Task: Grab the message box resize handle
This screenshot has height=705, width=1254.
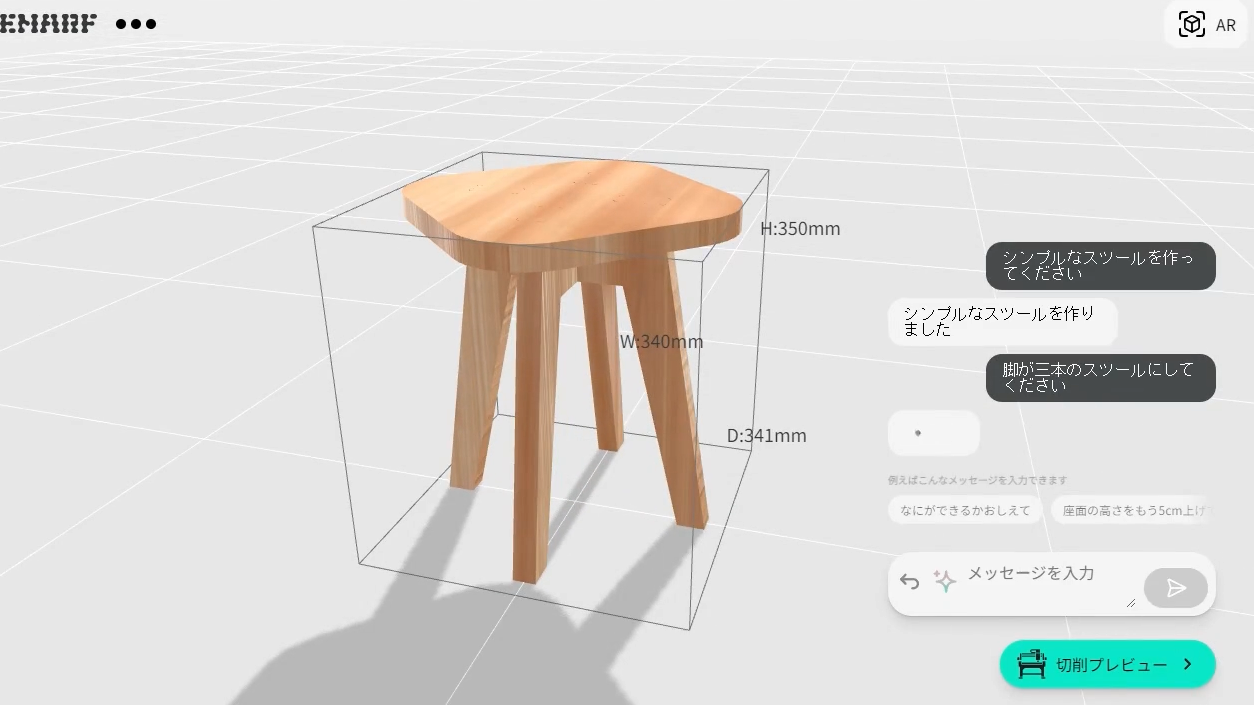Action: [1131, 602]
